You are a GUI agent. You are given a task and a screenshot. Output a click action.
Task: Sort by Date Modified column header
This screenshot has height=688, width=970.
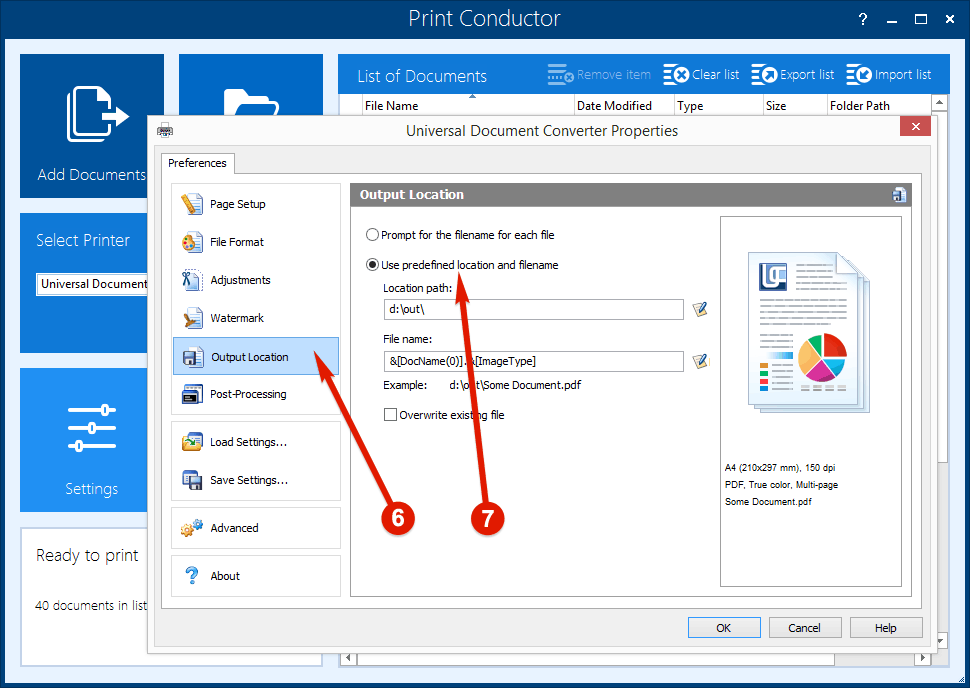click(x=624, y=106)
